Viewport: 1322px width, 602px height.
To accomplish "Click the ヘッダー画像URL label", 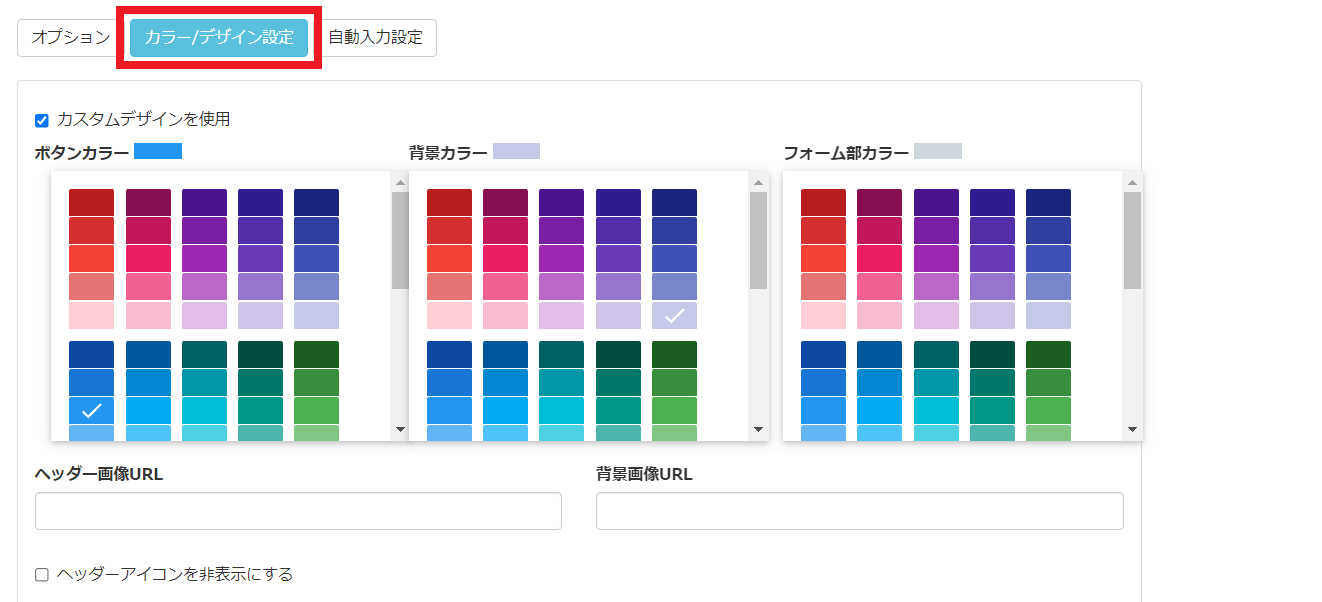I will (x=99, y=474).
